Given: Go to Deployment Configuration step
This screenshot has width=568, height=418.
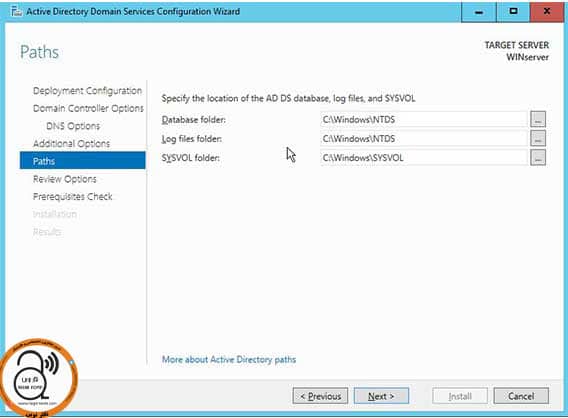Looking at the screenshot, I should 87,91.
